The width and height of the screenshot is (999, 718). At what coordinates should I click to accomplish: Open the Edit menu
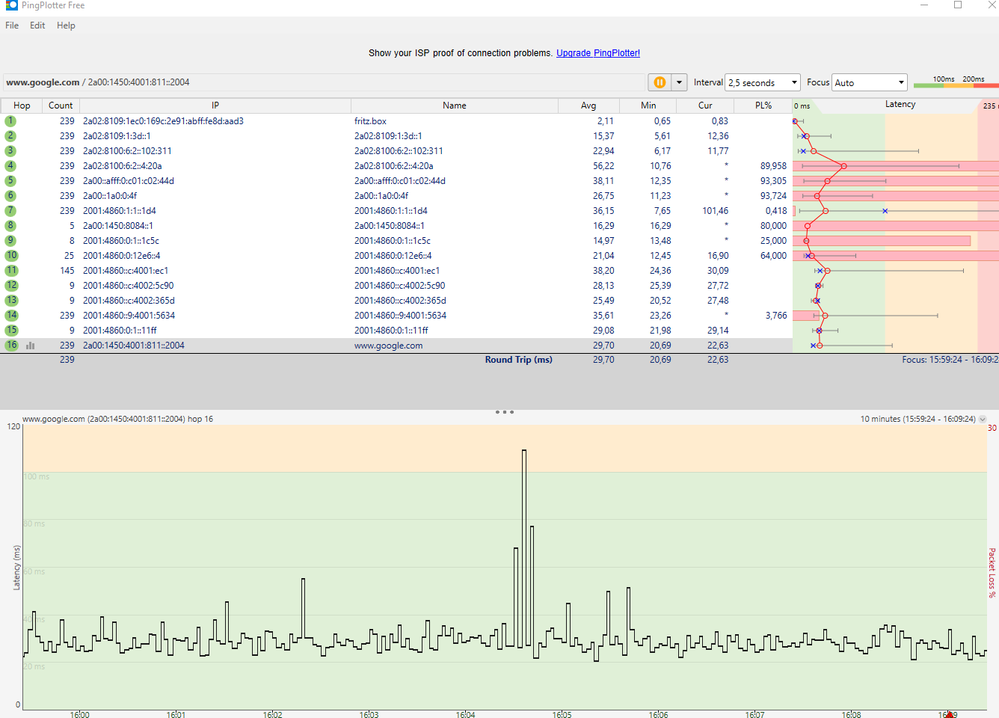38,25
